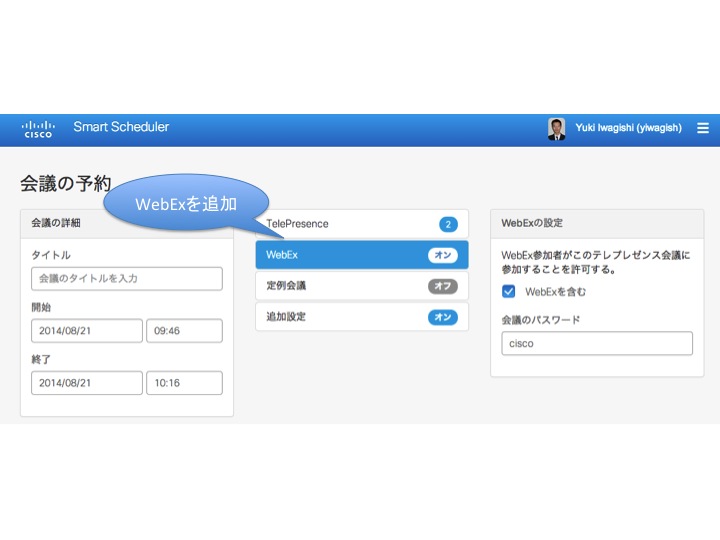Toggle the 定例会議 オフ switch
Image resolution: width=720 pixels, height=540 pixels.
pyautogui.click(x=442, y=286)
